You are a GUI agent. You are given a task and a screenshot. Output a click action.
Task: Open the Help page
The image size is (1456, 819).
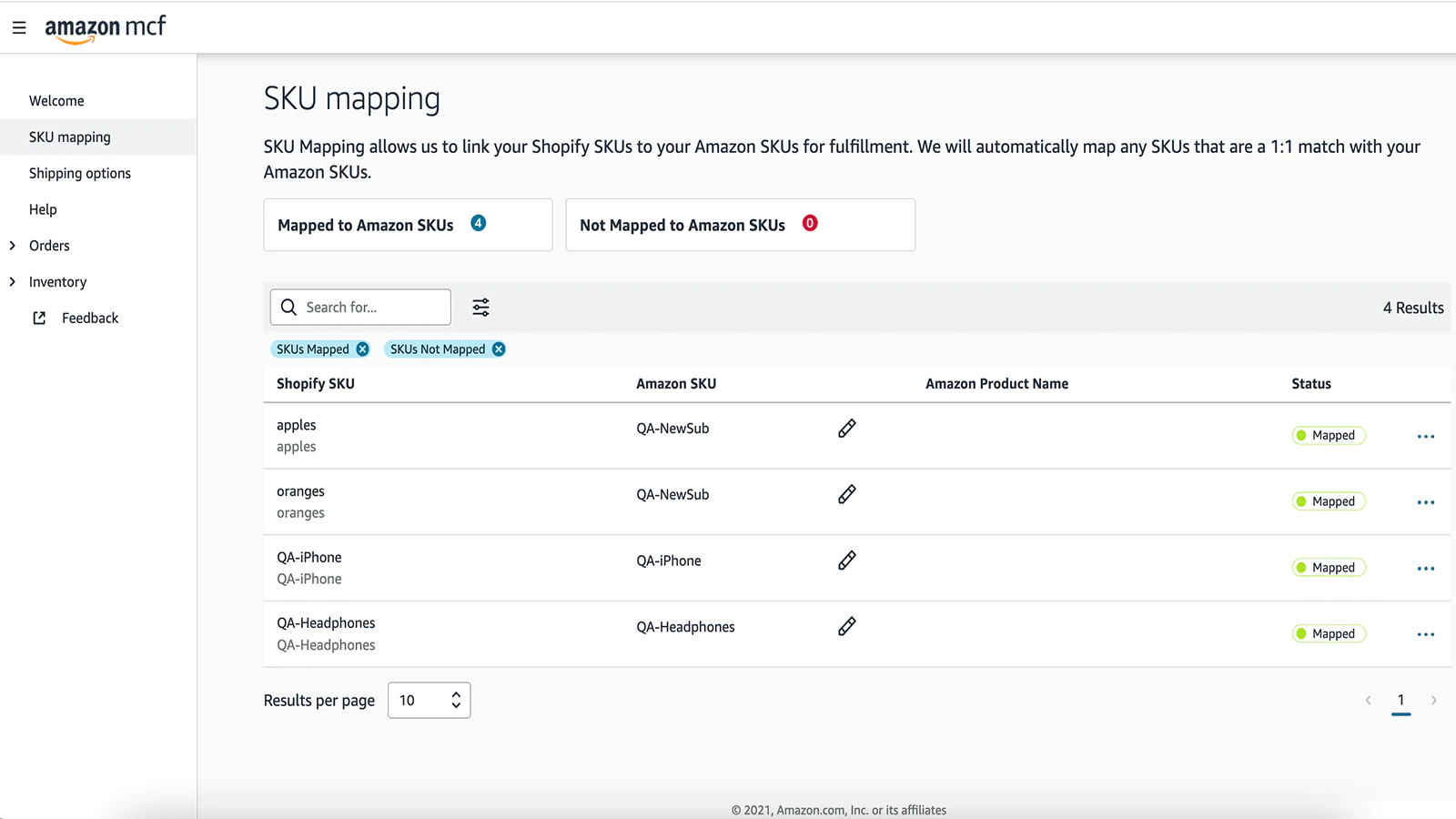[x=43, y=209]
